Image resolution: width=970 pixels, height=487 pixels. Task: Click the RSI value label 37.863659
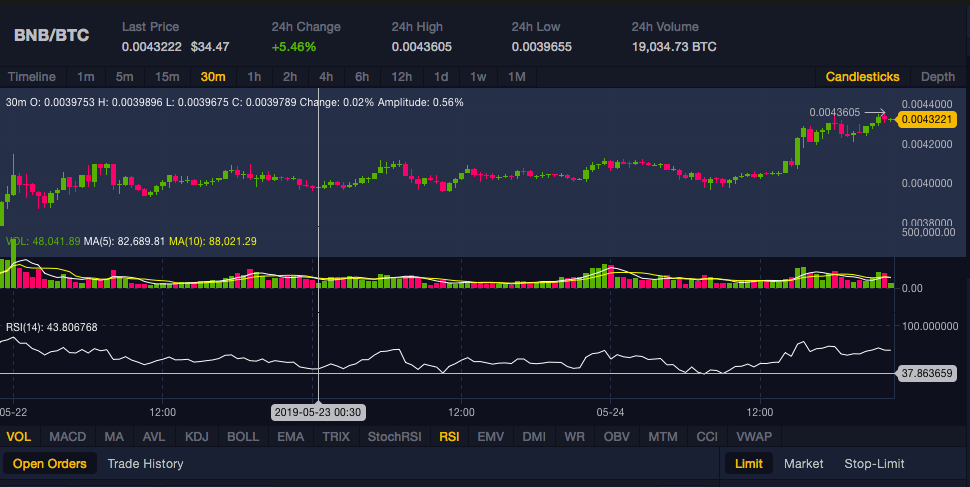(x=926, y=373)
